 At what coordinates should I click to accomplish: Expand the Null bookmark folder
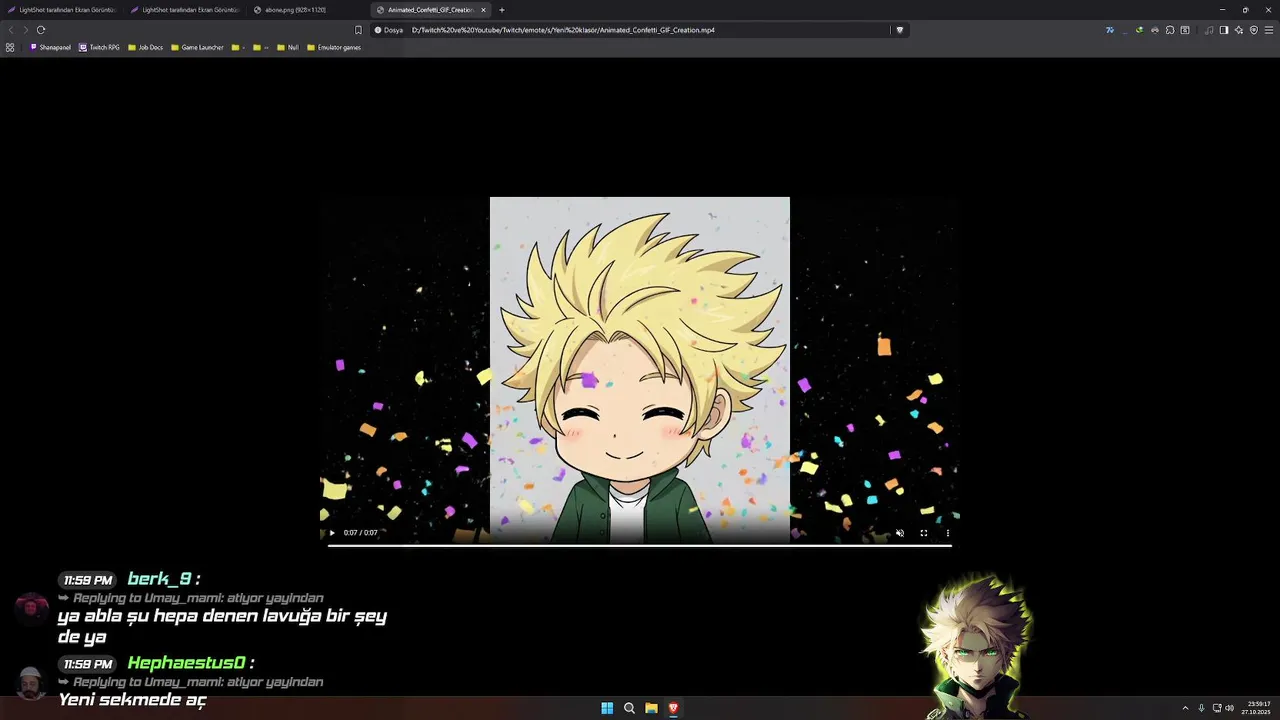[x=287, y=47]
